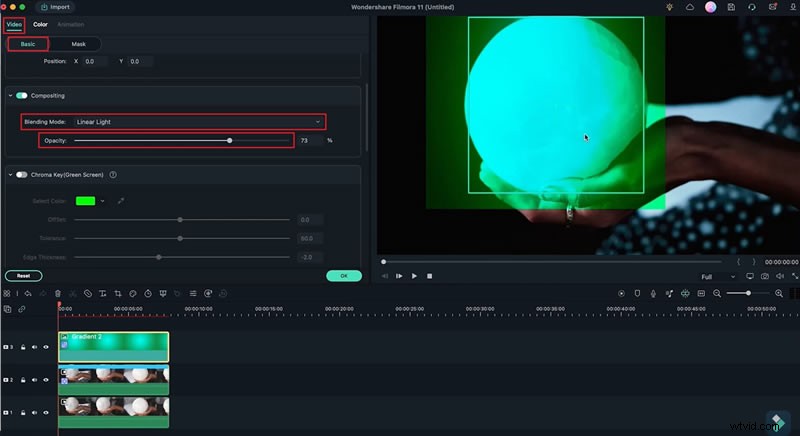
Task: Hide track 1 with its eye icon
Action: click(46, 413)
